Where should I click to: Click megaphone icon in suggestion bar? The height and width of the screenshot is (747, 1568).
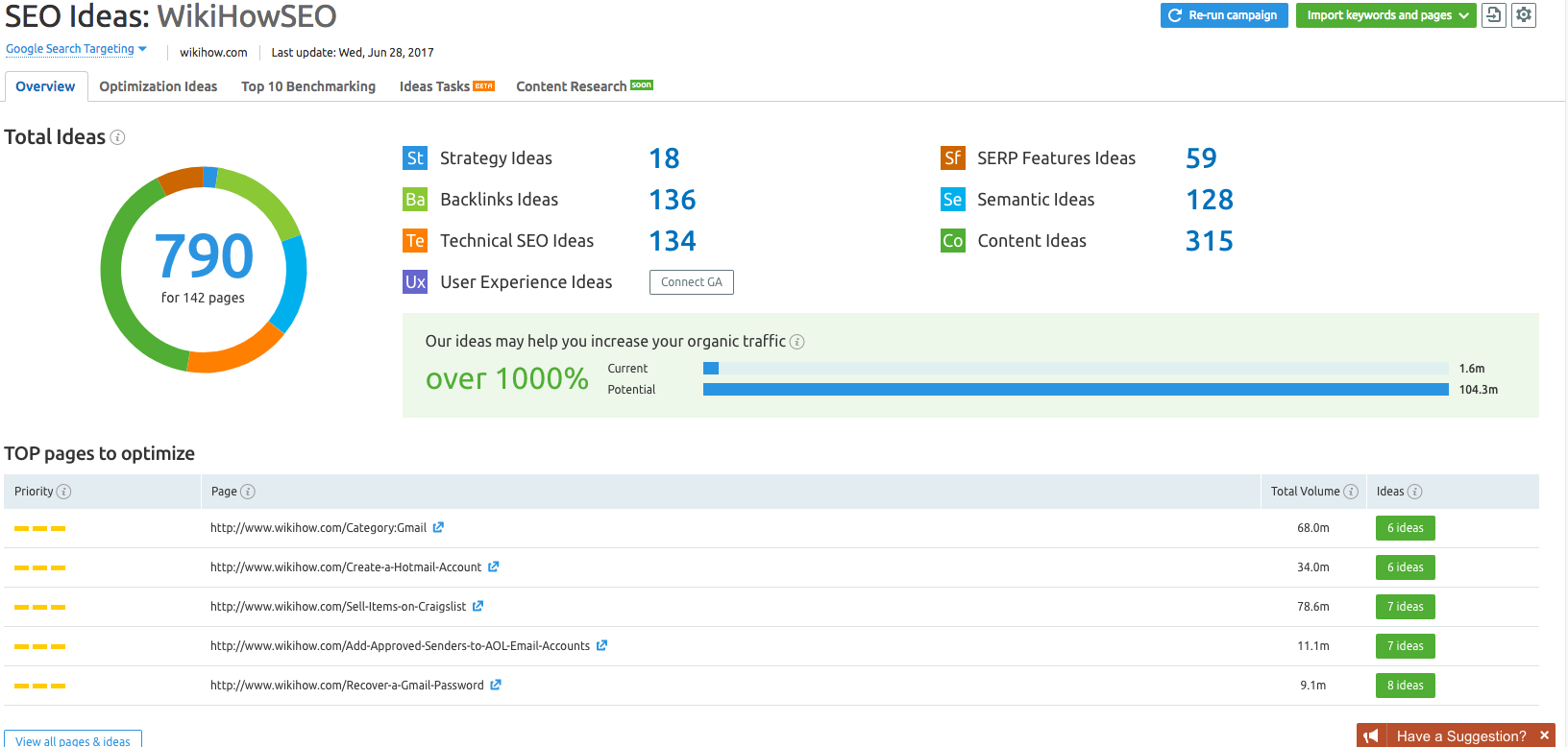point(1371,735)
